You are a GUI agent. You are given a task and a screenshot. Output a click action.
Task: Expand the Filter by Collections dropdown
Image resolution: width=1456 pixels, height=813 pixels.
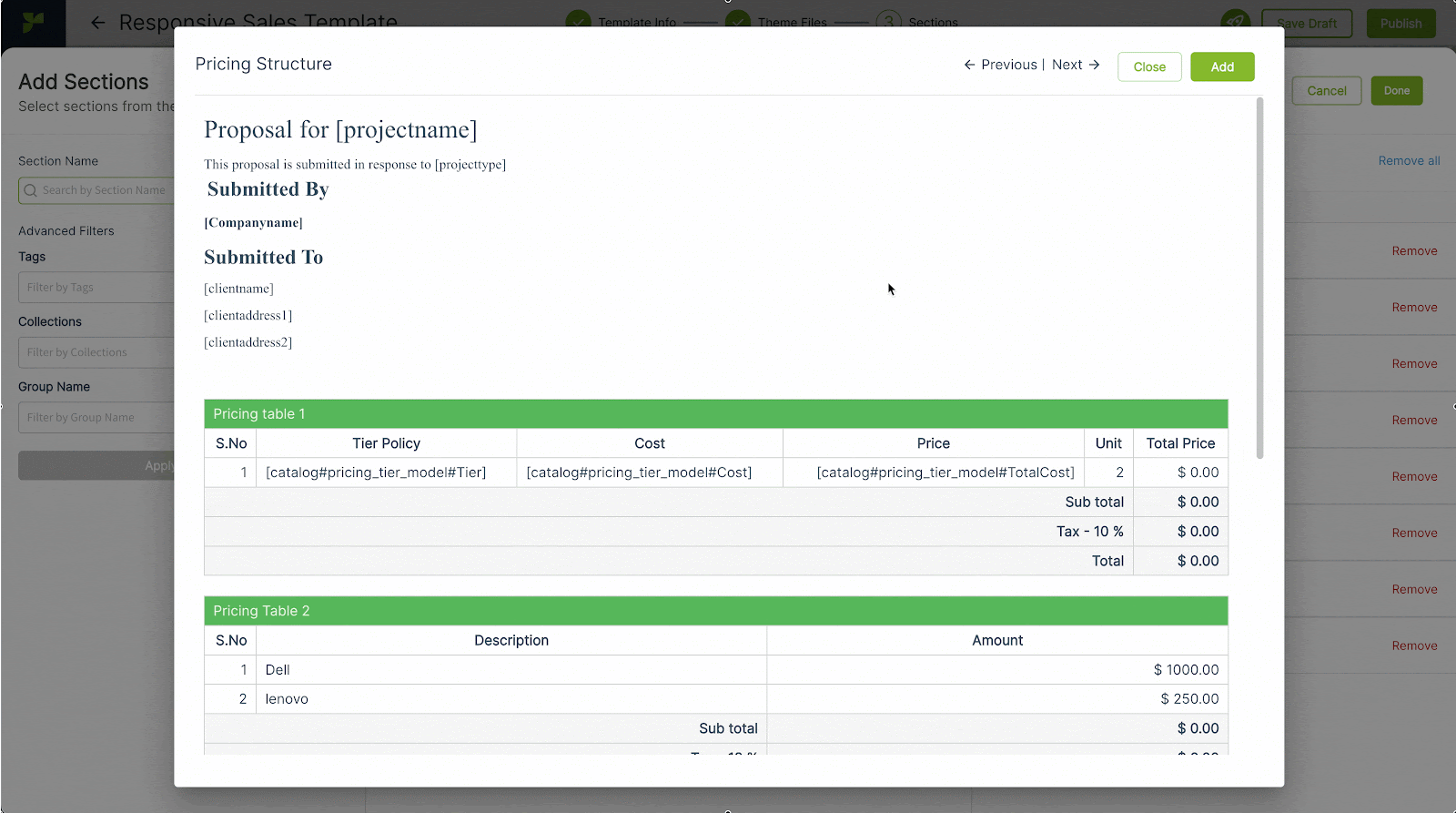[x=96, y=352]
